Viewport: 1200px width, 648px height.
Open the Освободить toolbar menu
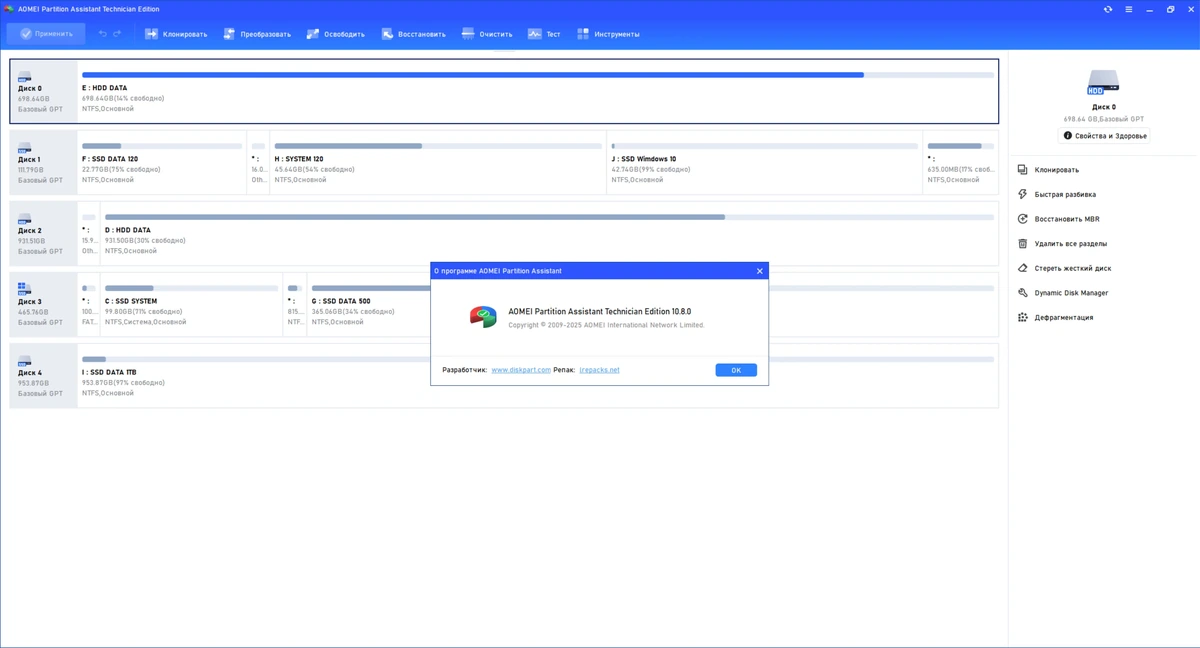click(x=335, y=34)
